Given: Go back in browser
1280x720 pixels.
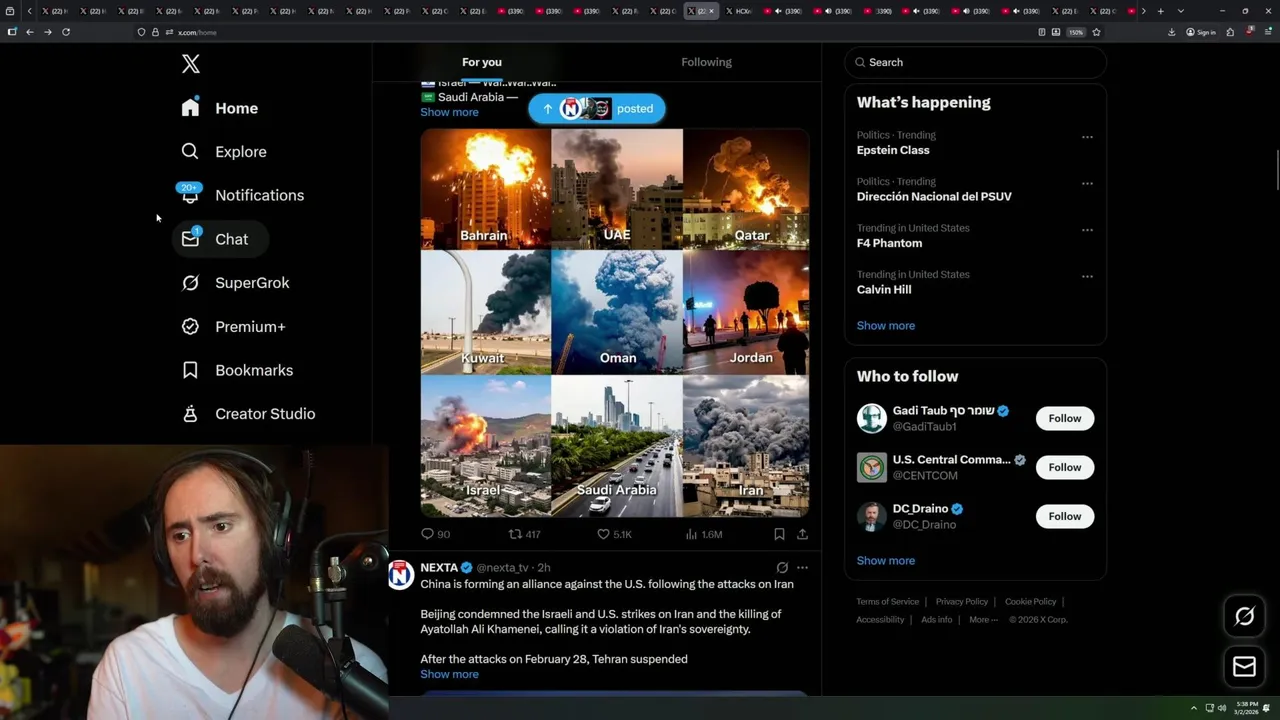Looking at the screenshot, I should click(30, 32).
